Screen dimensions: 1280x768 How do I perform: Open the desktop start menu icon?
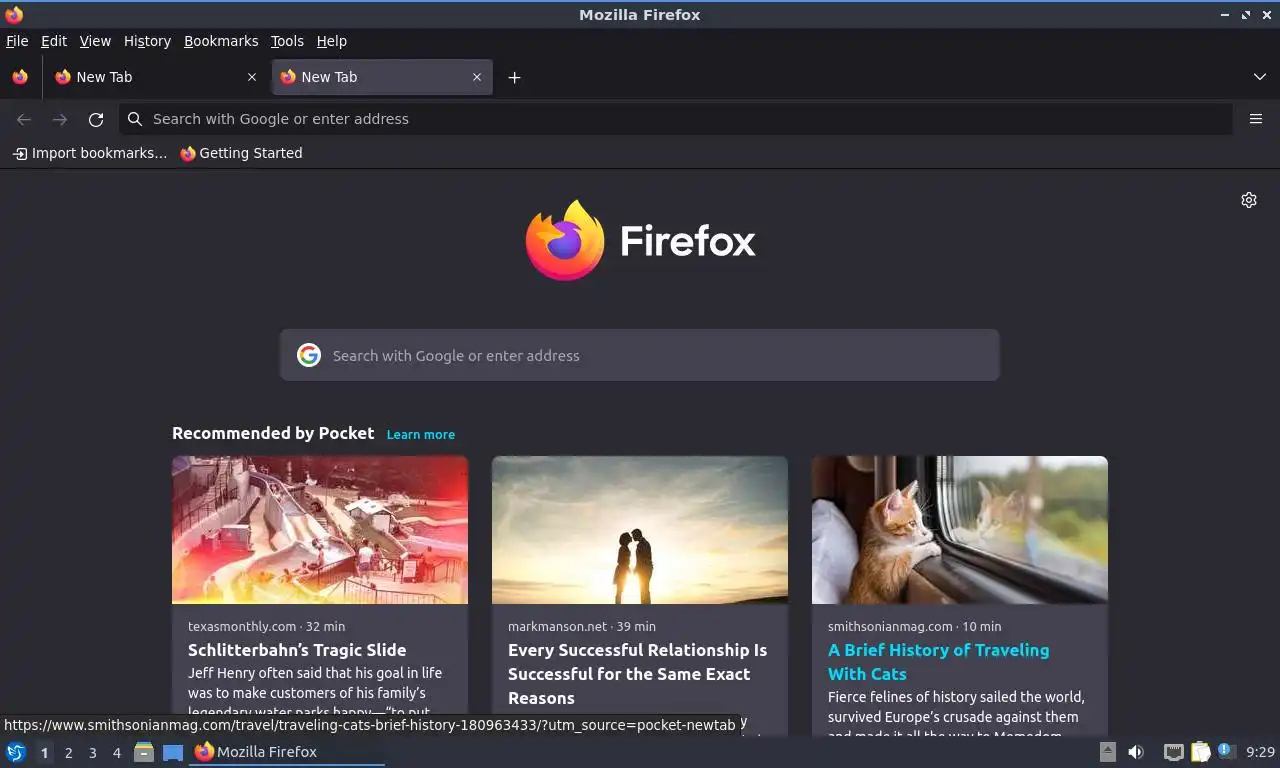point(16,752)
